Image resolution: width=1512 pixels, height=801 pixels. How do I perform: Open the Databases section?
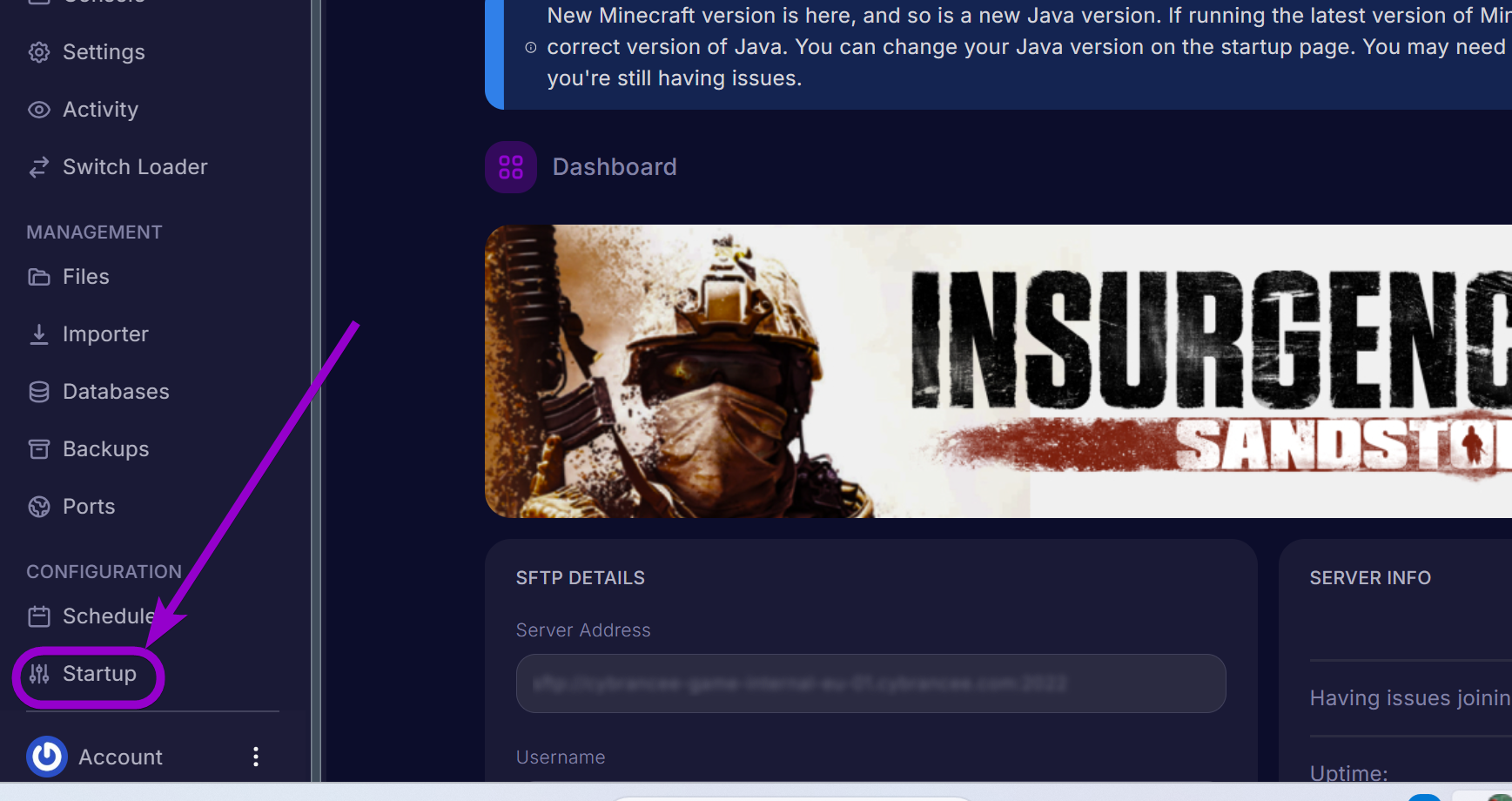(116, 392)
